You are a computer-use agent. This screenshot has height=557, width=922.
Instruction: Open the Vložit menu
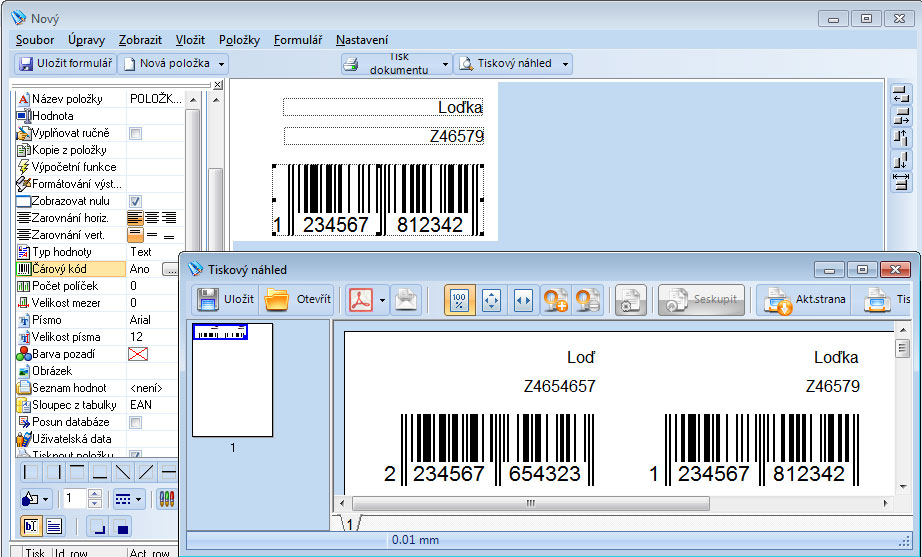point(190,40)
